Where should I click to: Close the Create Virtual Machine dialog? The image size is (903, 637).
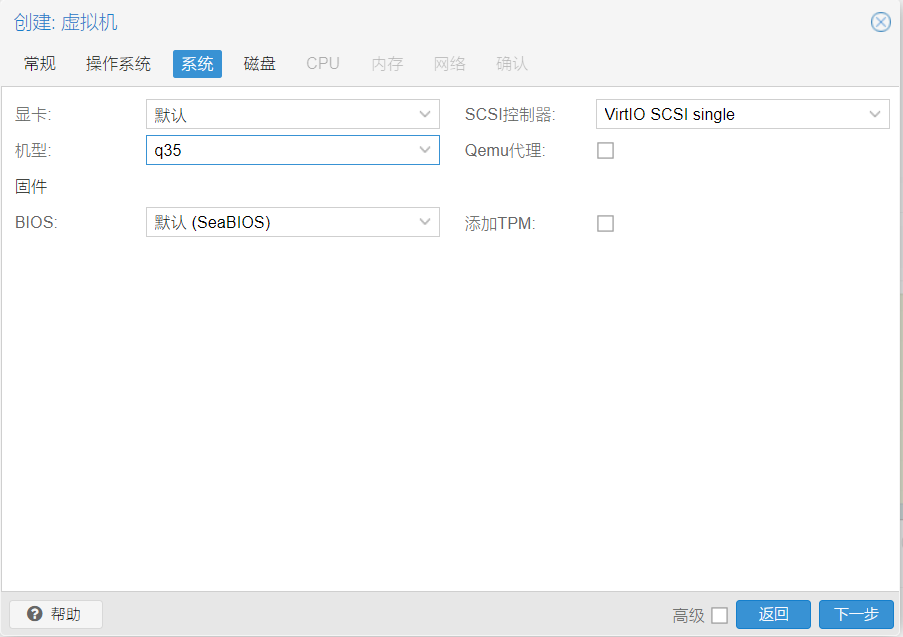[x=880, y=22]
